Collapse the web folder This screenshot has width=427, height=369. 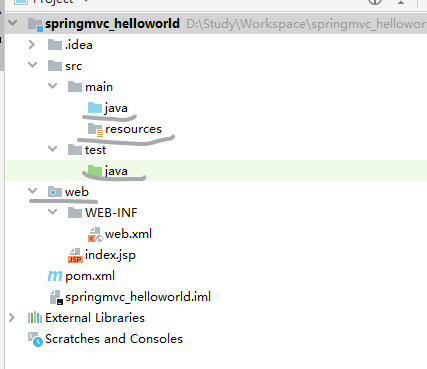(x=32, y=191)
